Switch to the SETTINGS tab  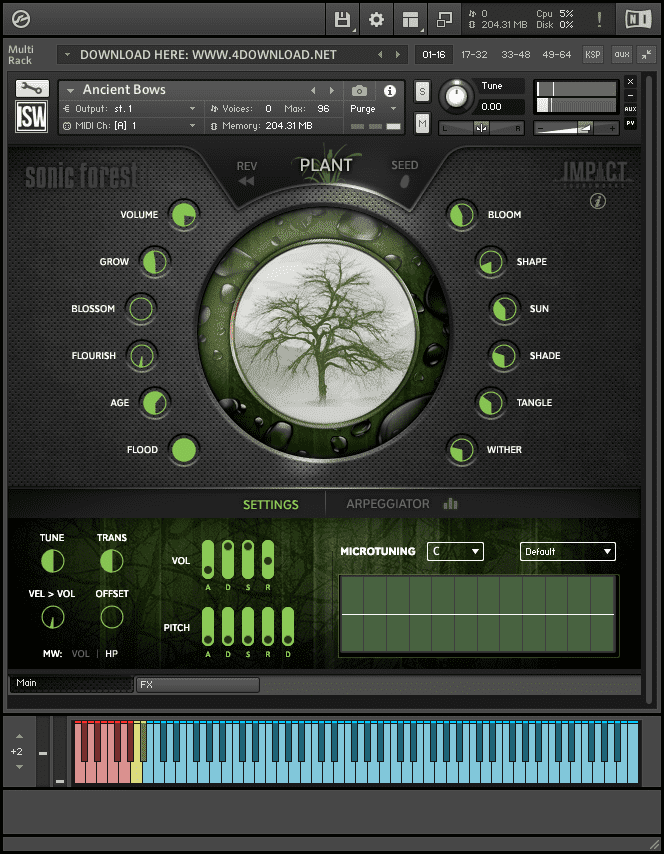(270, 504)
